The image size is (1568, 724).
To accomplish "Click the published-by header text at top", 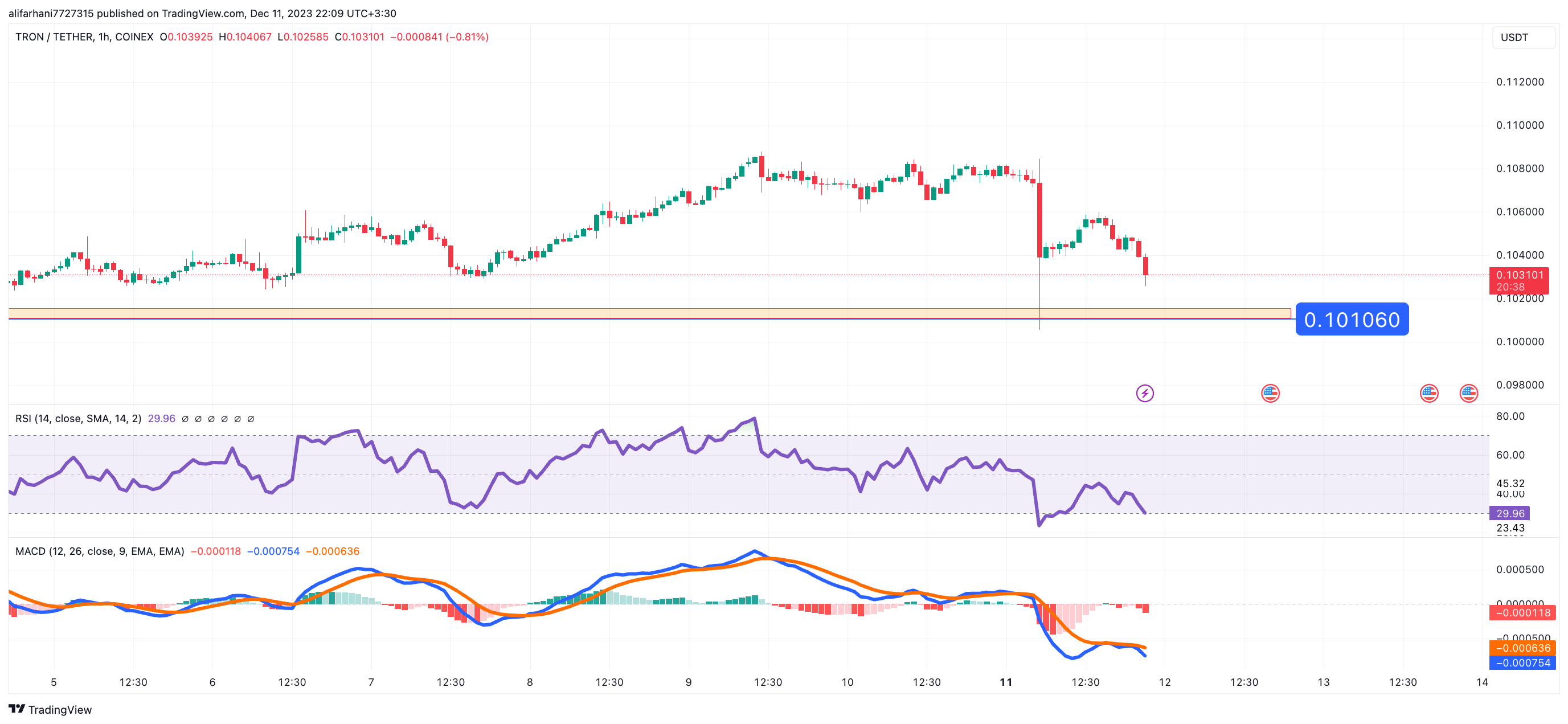I will pos(202,14).
